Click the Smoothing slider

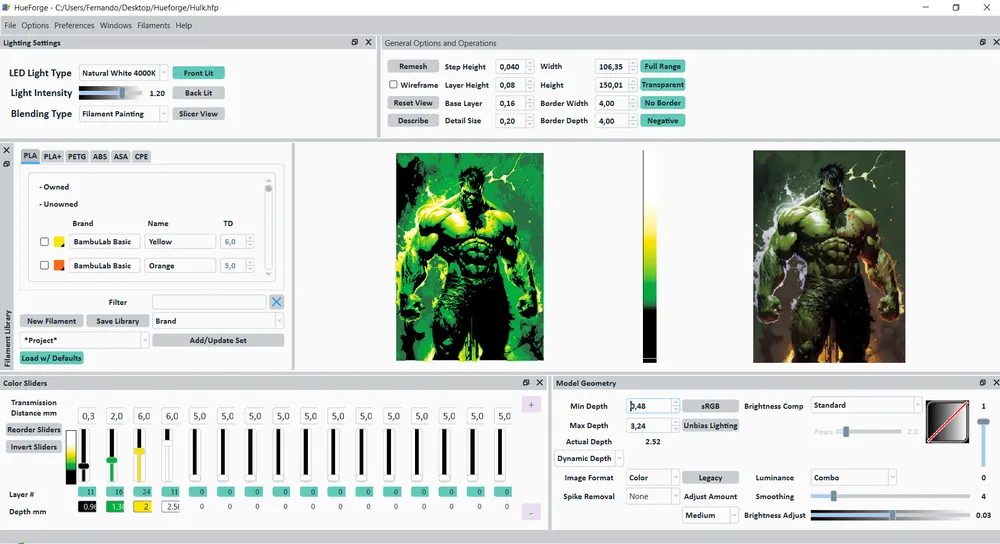890,496
